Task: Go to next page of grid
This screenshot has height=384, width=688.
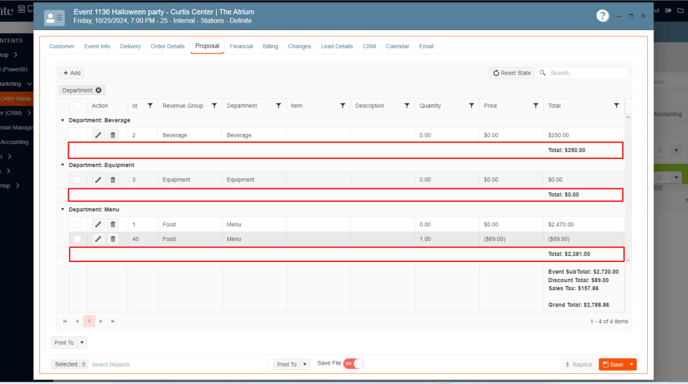Action: click(x=101, y=321)
